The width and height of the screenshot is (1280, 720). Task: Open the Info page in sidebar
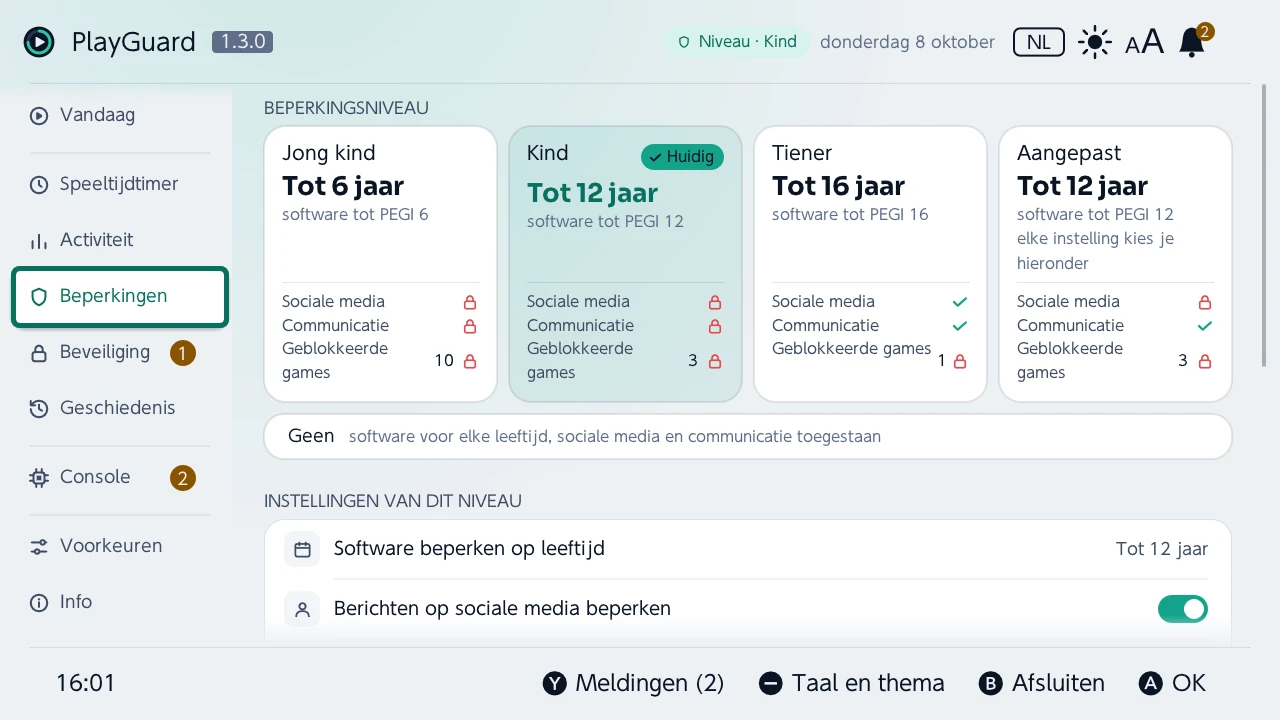(x=120, y=602)
